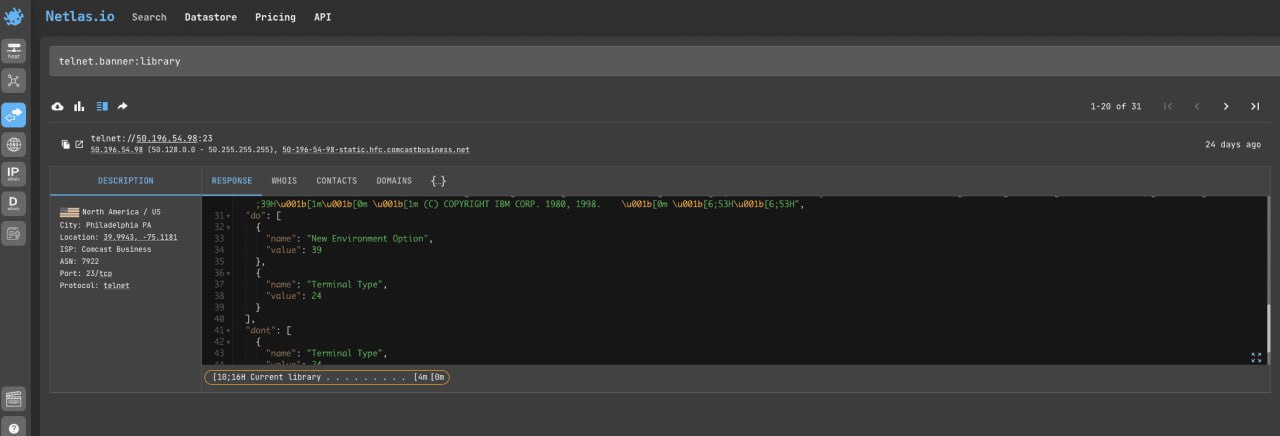Expand the response code viewer to fullscreen
This screenshot has width=1280, height=436.
point(1256,357)
